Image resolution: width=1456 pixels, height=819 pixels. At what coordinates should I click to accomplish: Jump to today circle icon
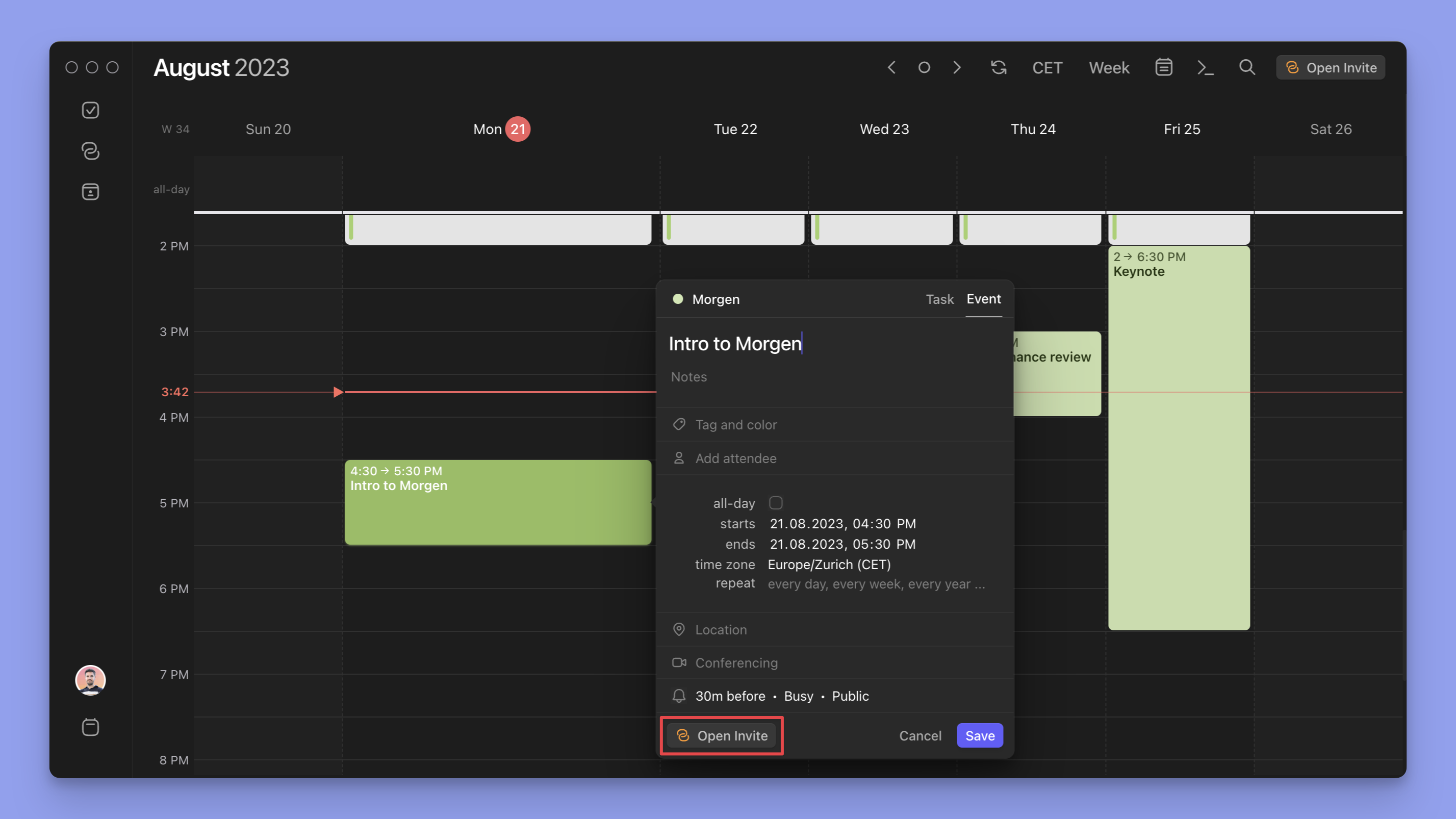pyautogui.click(x=924, y=68)
